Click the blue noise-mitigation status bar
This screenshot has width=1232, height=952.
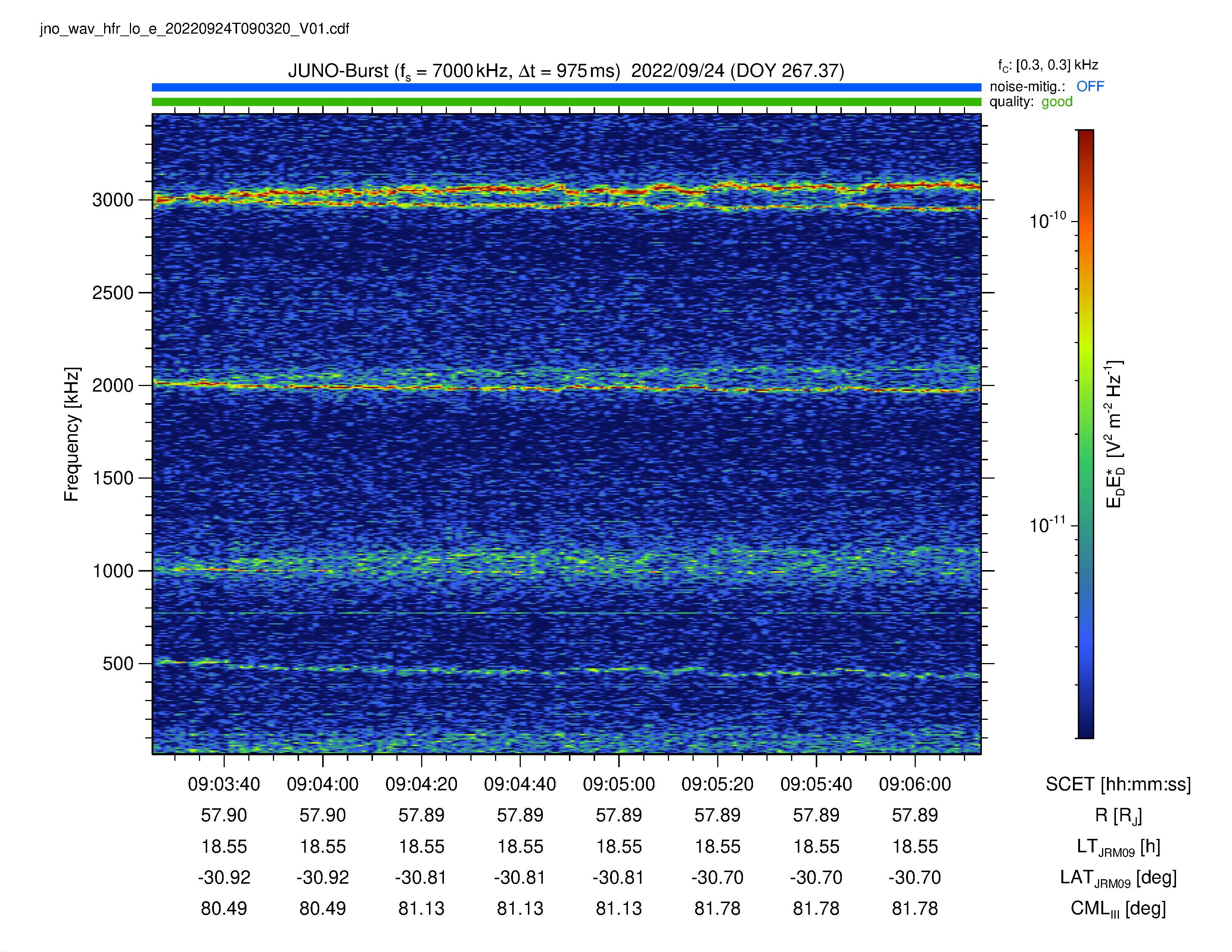click(x=566, y=87)
